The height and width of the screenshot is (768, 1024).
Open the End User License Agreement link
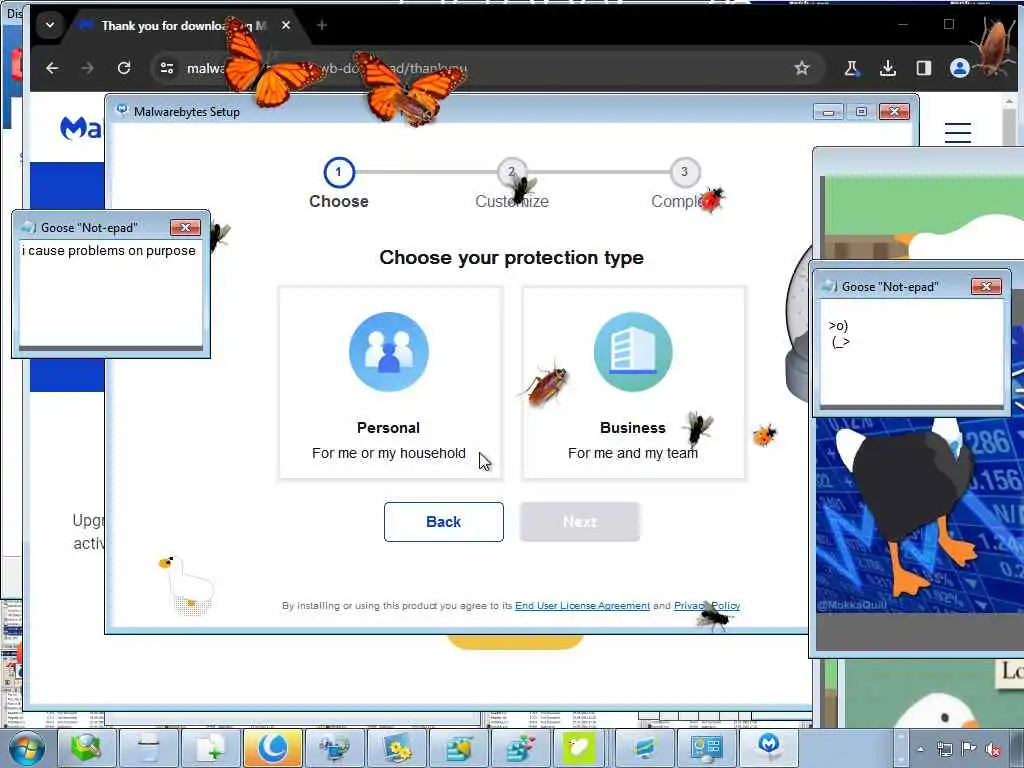[582, 606]
